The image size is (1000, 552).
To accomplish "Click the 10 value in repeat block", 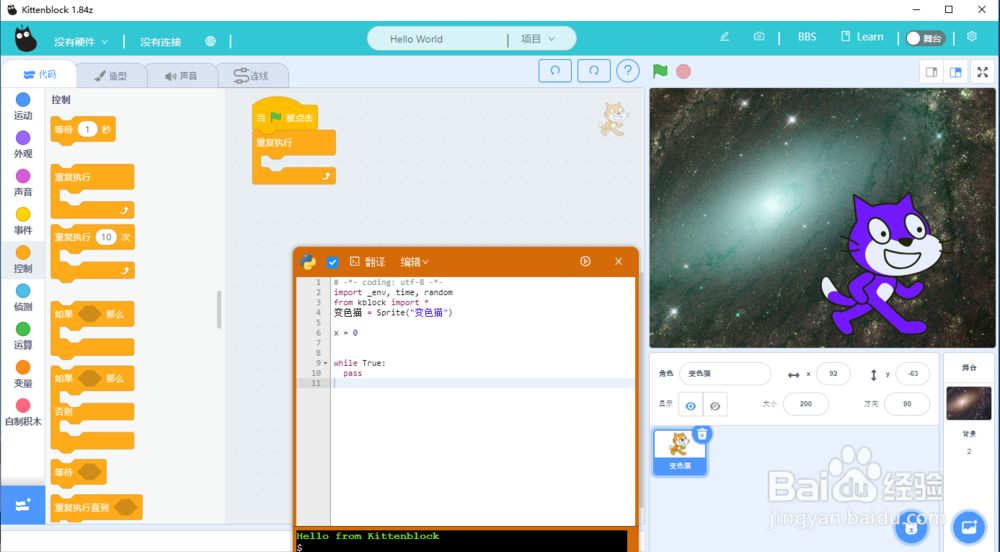I will click(x=106, y=237).
